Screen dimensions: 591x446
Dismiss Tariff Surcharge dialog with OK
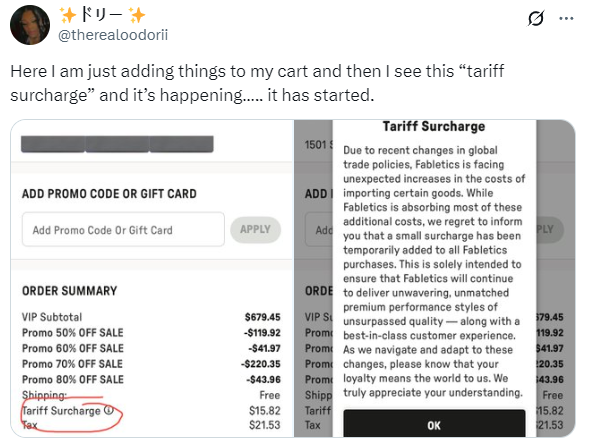pyautogui.click(x=434, y=424)
